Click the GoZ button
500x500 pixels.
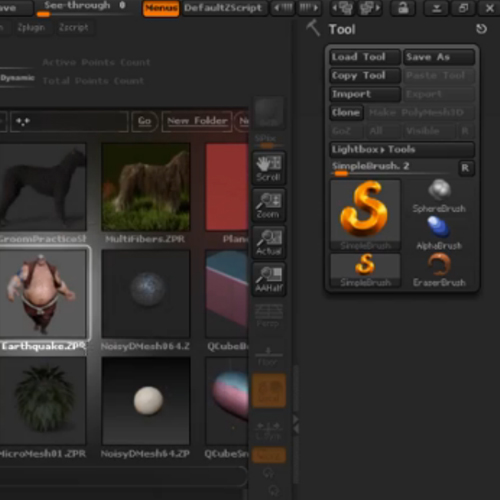(346, 131)
